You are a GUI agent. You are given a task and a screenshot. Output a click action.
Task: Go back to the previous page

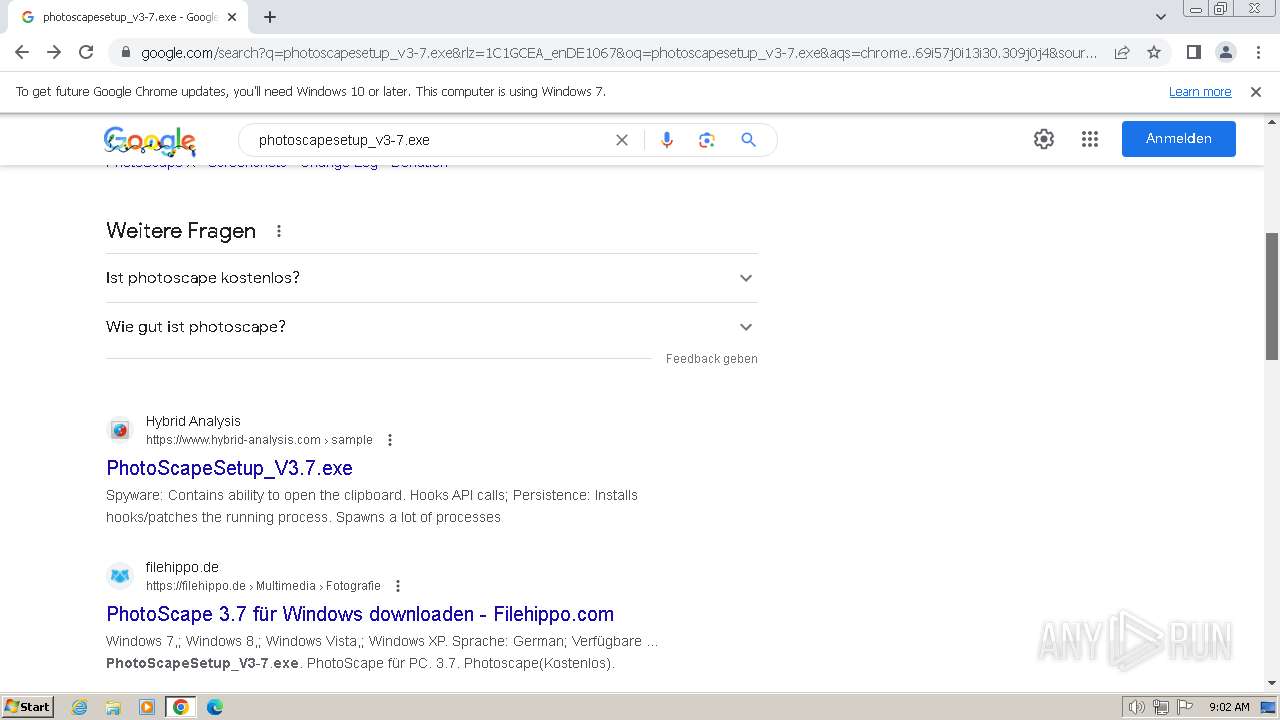tap(22, 52)
